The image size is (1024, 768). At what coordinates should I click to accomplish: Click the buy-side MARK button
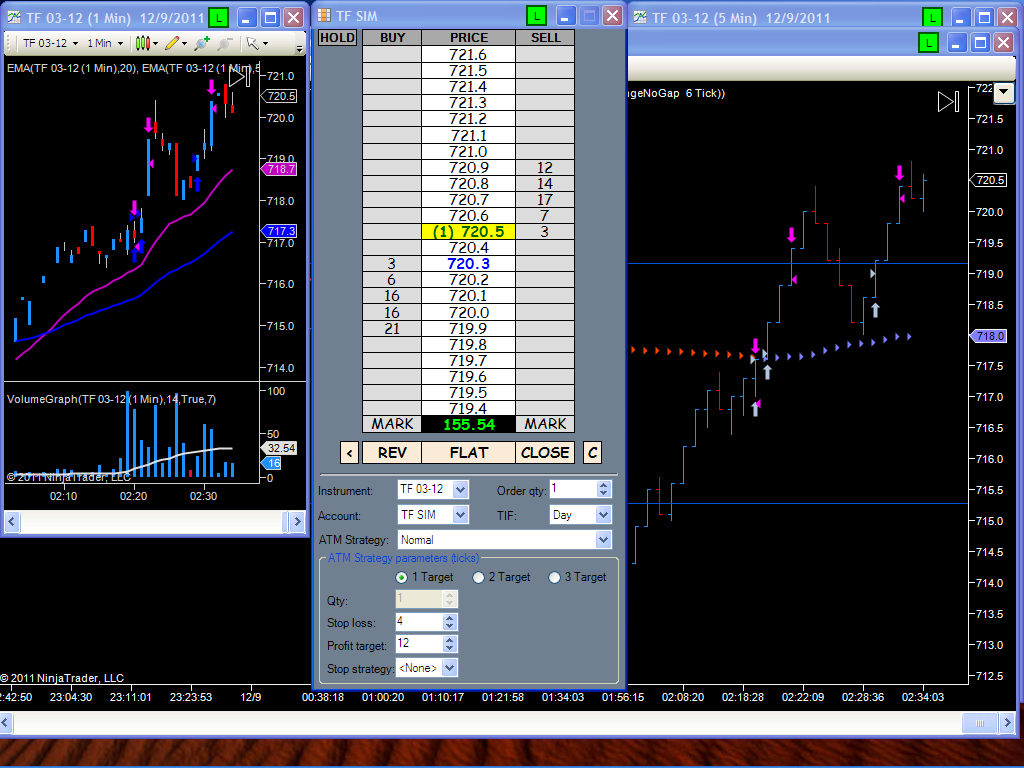(x=392, y=424)
